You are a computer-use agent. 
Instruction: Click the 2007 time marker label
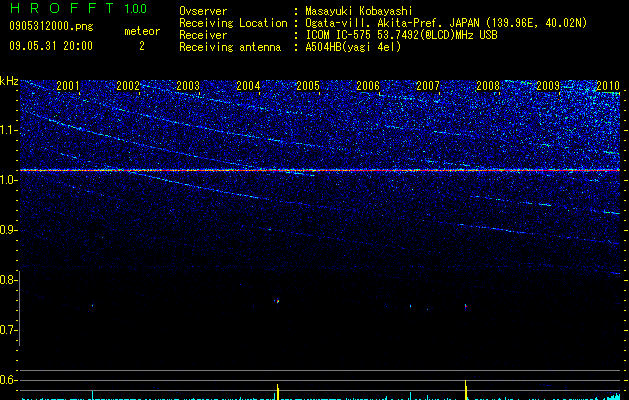tap(428, 85)
